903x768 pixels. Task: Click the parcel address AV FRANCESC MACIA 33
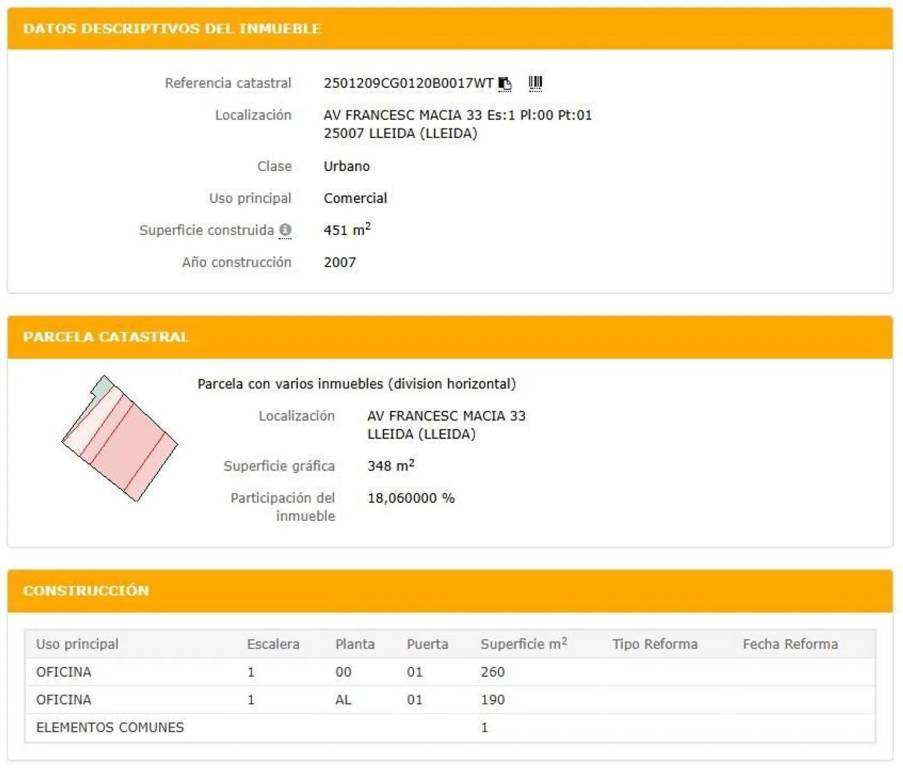pos(446,416)
